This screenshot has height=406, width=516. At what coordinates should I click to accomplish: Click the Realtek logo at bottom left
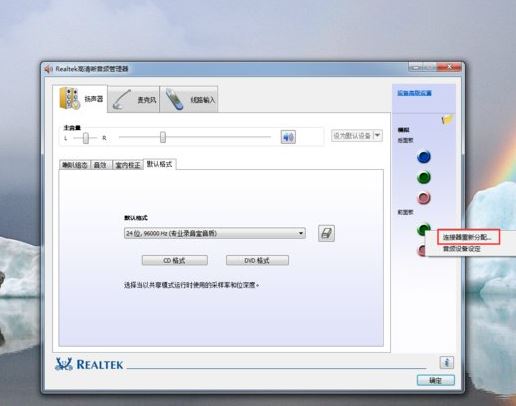[x=89, y=364]
